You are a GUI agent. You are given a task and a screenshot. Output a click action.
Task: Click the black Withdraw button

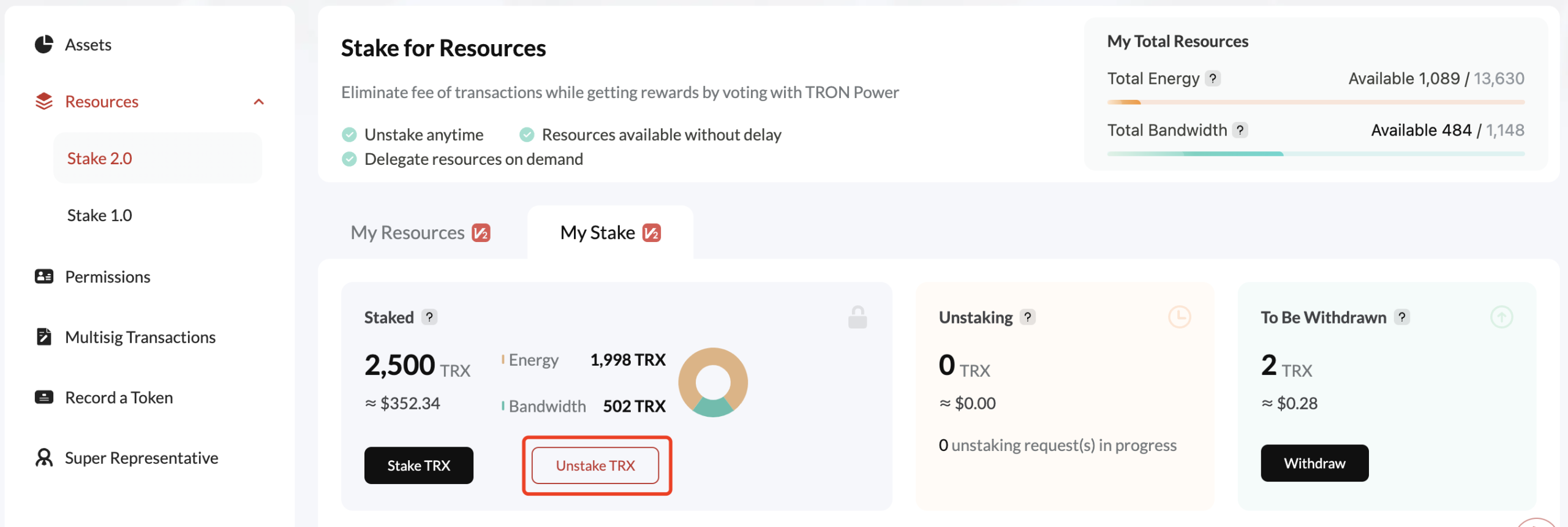point(1314,463)
